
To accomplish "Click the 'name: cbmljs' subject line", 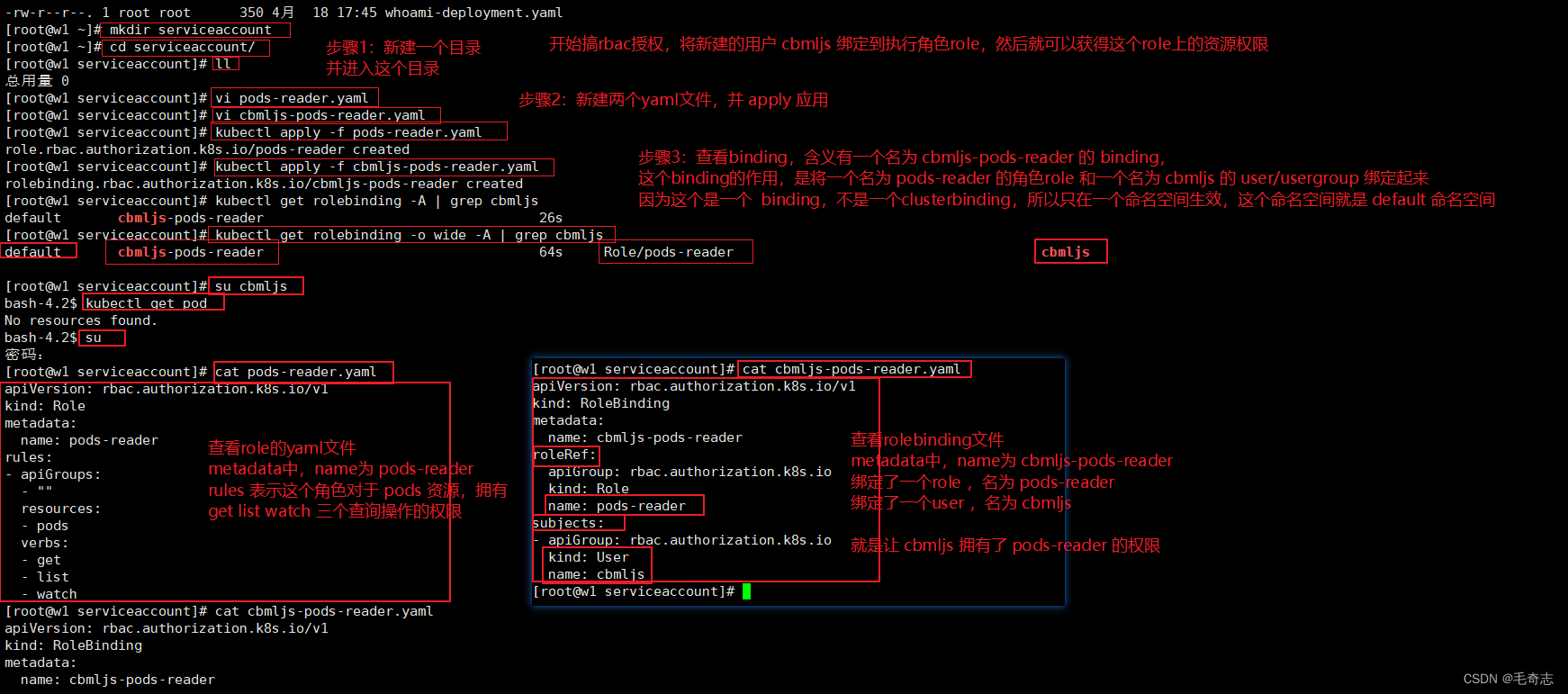I will tap(597, 574).
